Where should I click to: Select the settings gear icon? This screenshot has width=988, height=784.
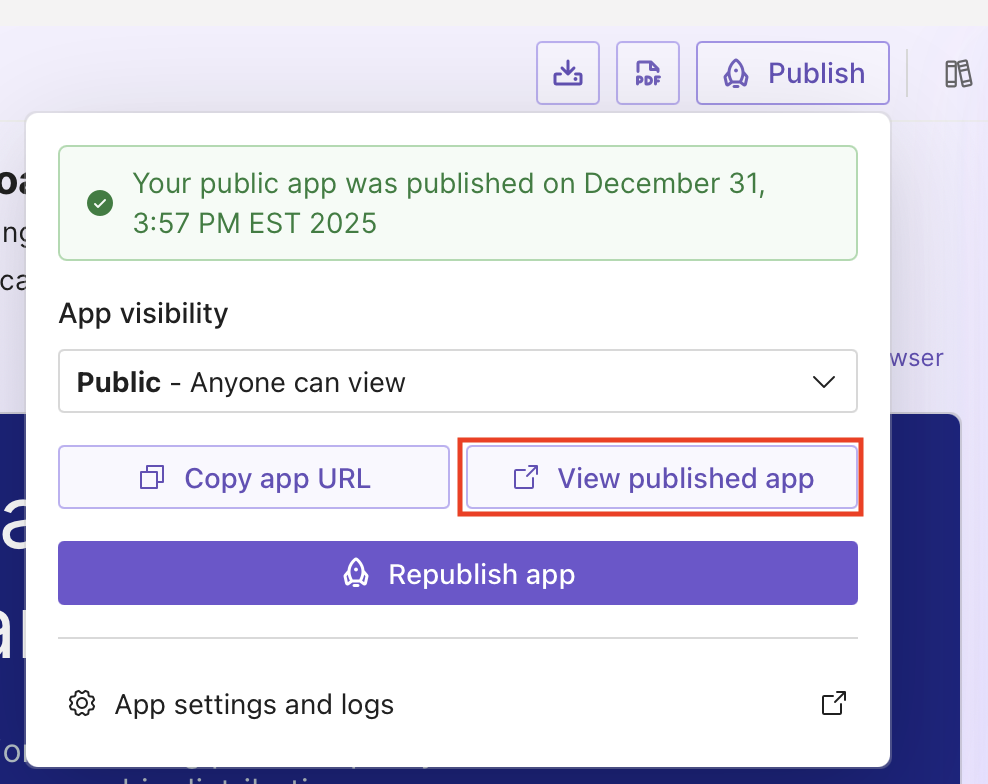[x=81, y=704]
